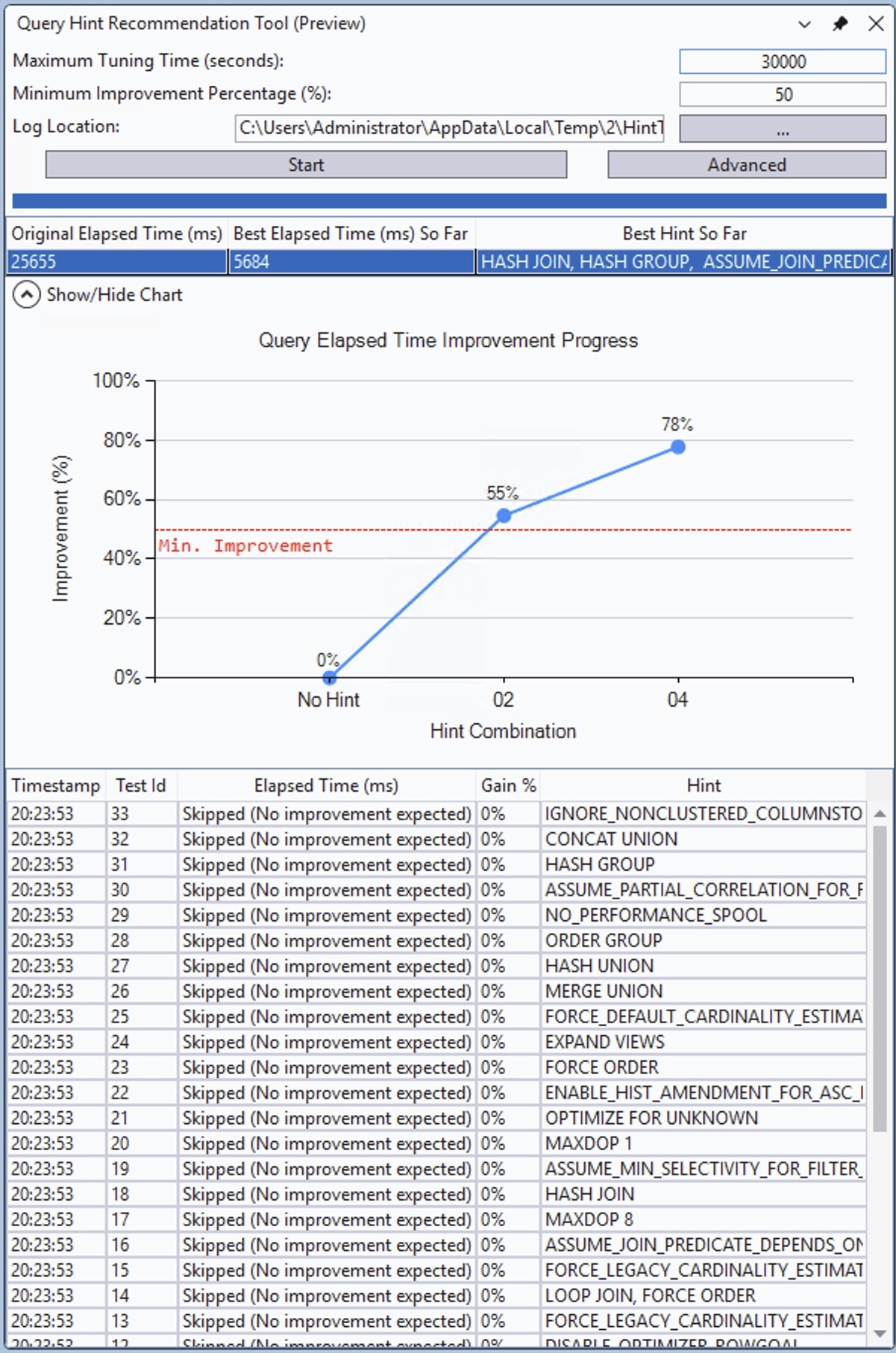Click the Hint column header

click(x=703, y=786)
